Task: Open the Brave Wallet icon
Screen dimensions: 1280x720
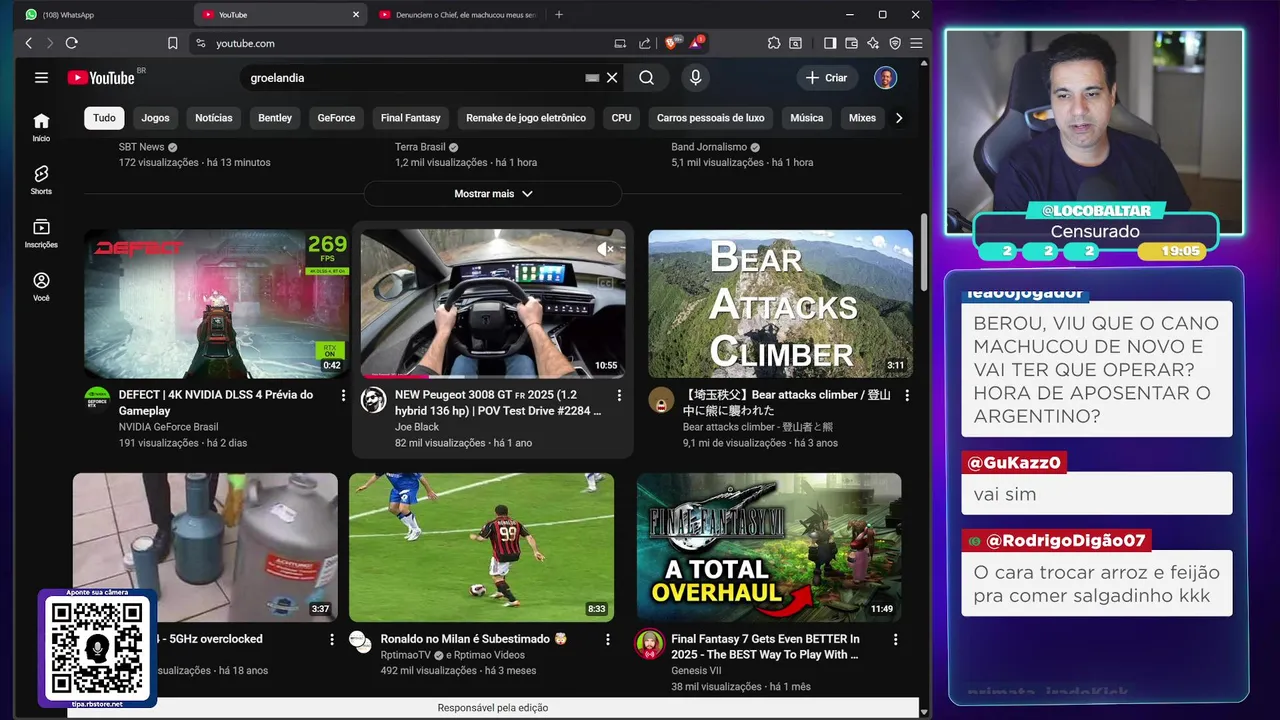Action: coord(852,43)
